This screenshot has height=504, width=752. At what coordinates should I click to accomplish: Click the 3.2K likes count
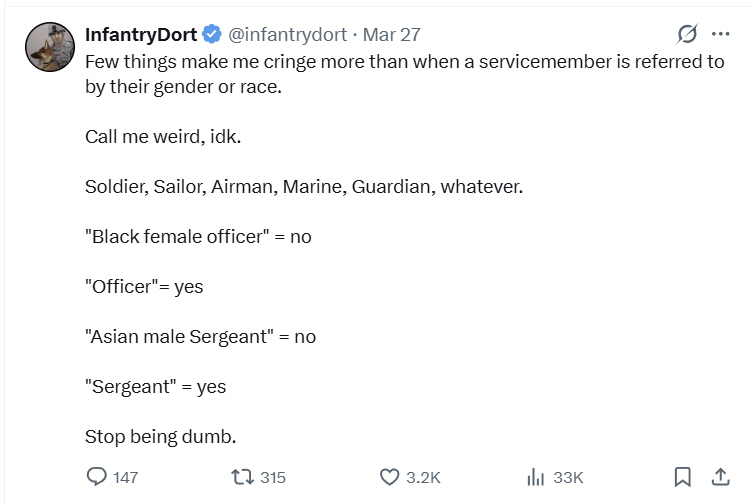[x=423, y=477]
